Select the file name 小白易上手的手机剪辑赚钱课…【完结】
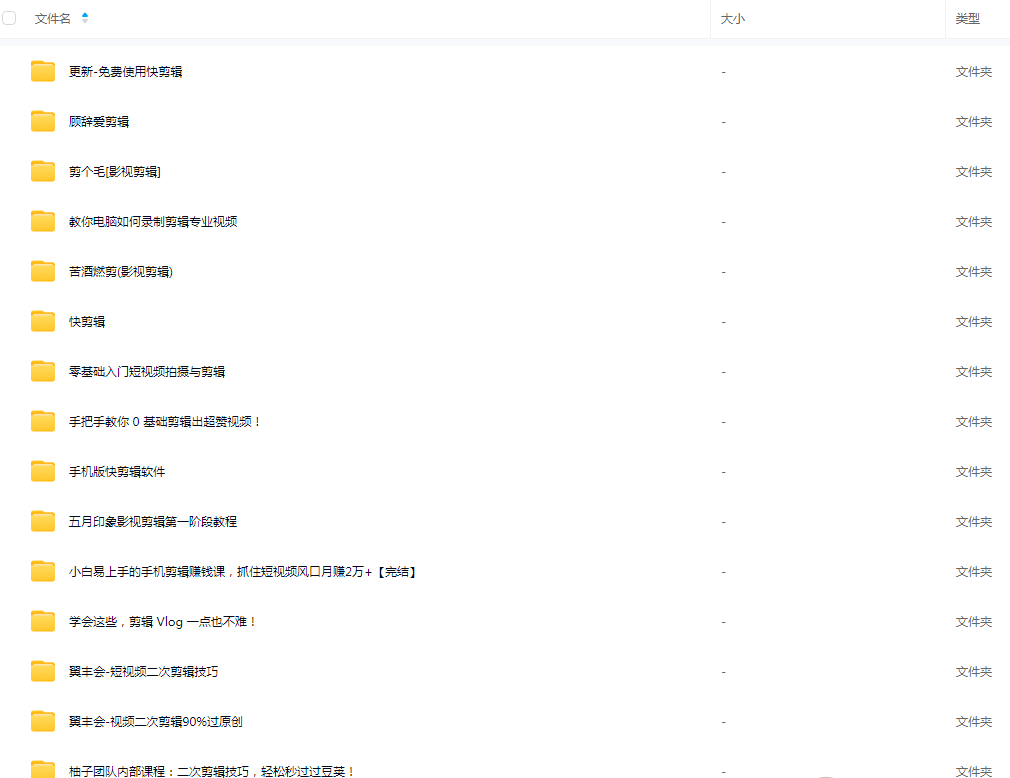This screenshot has height=778, width=1010. [243, 571]
